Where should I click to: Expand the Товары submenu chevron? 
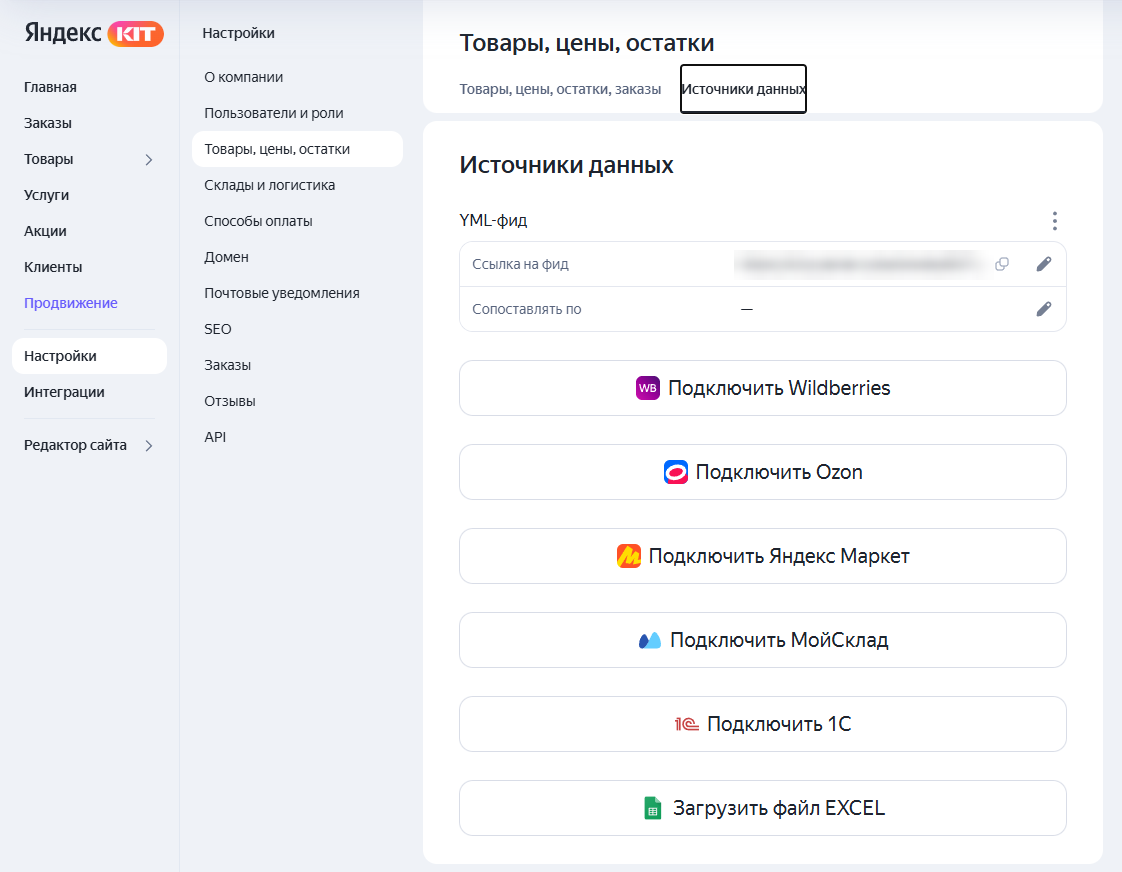149,160
